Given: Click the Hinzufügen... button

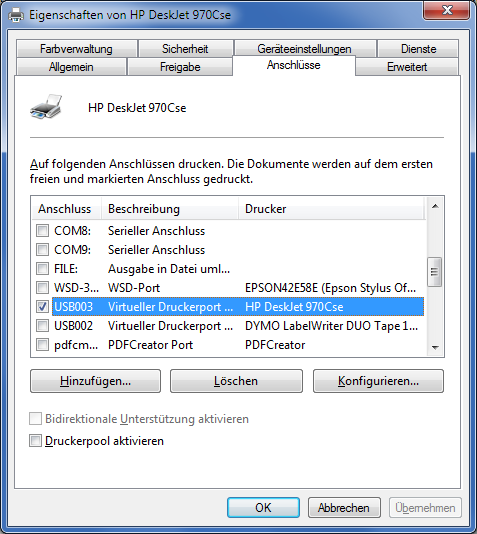Looking at the screenshot, I should click(x=95, y=381).
